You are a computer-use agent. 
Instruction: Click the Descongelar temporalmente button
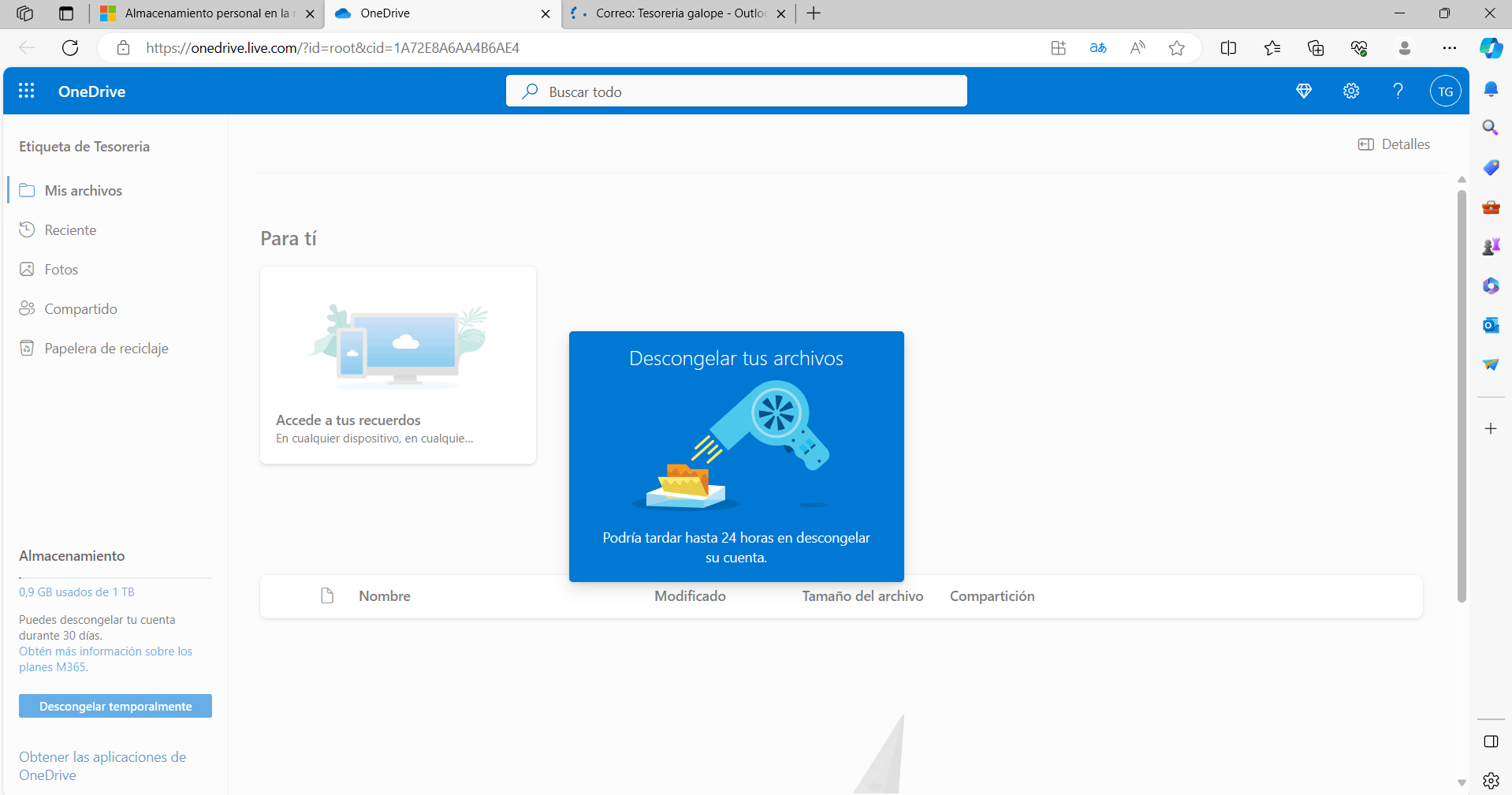tap(116, 706)
